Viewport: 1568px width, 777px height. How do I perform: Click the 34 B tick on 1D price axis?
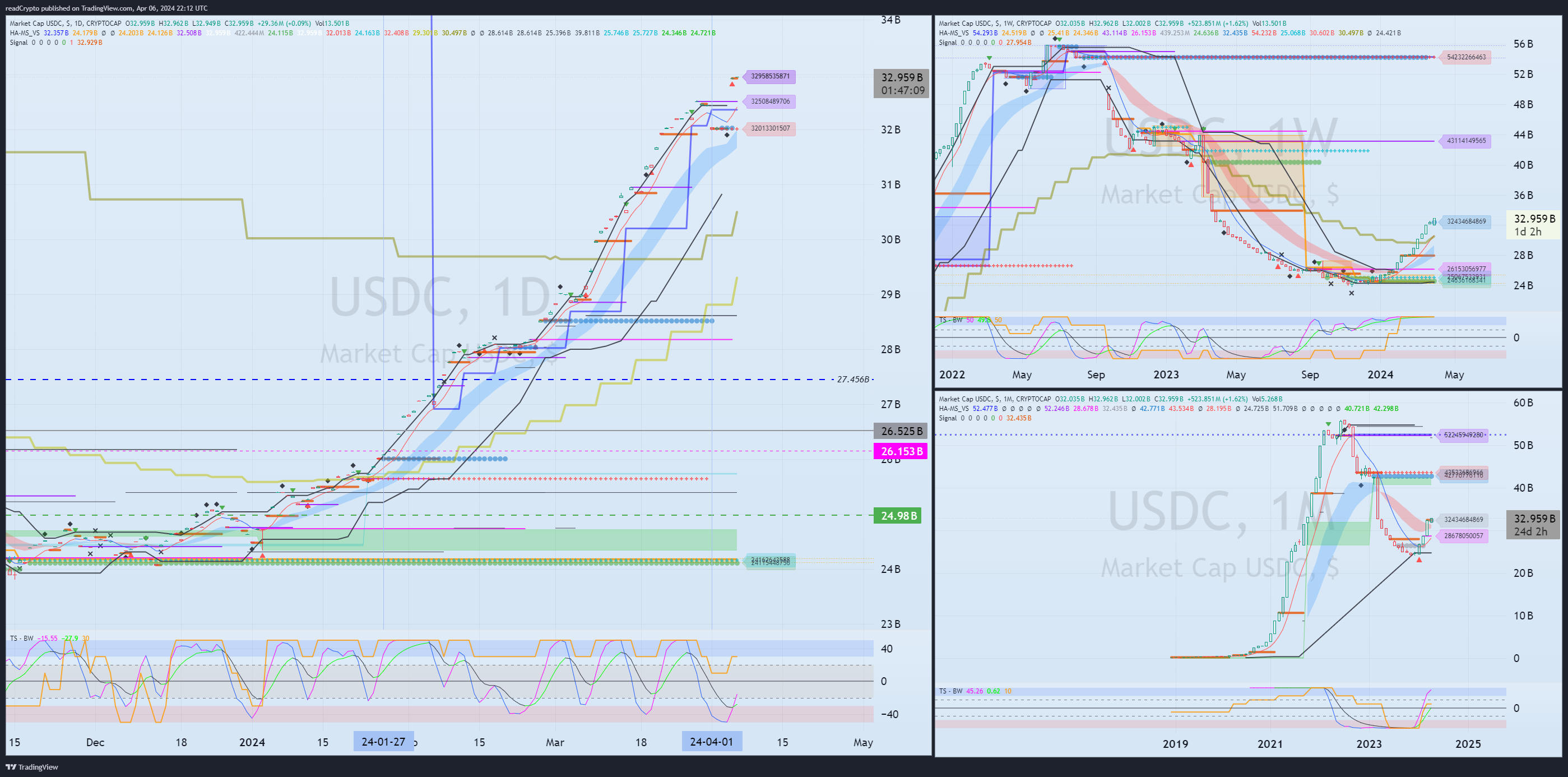tap(890, 20)
